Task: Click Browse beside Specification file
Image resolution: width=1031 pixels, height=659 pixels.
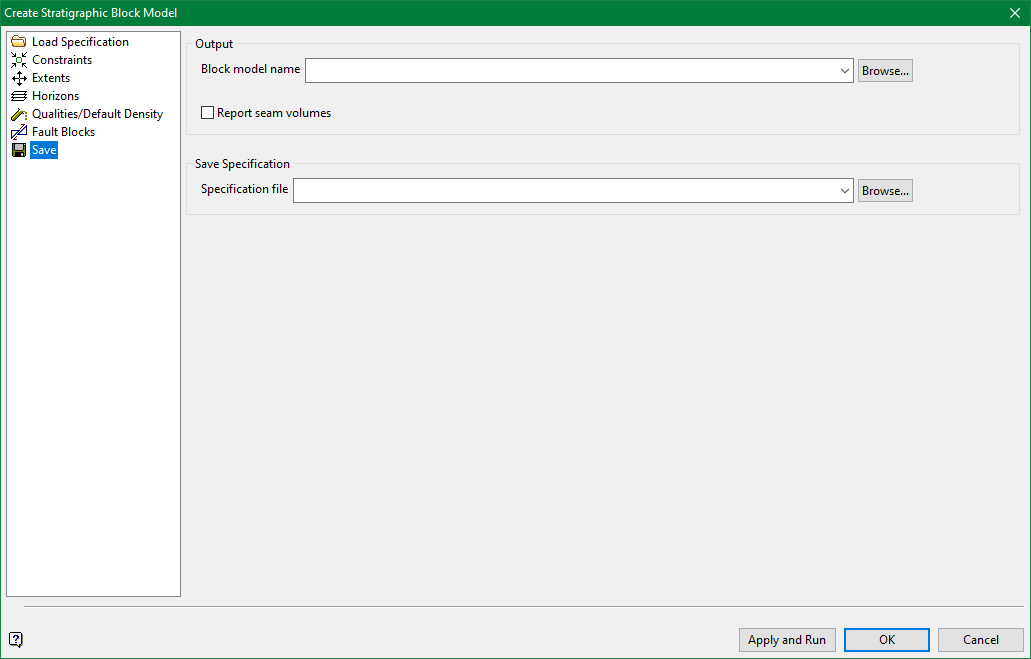Action: [885, 190]
